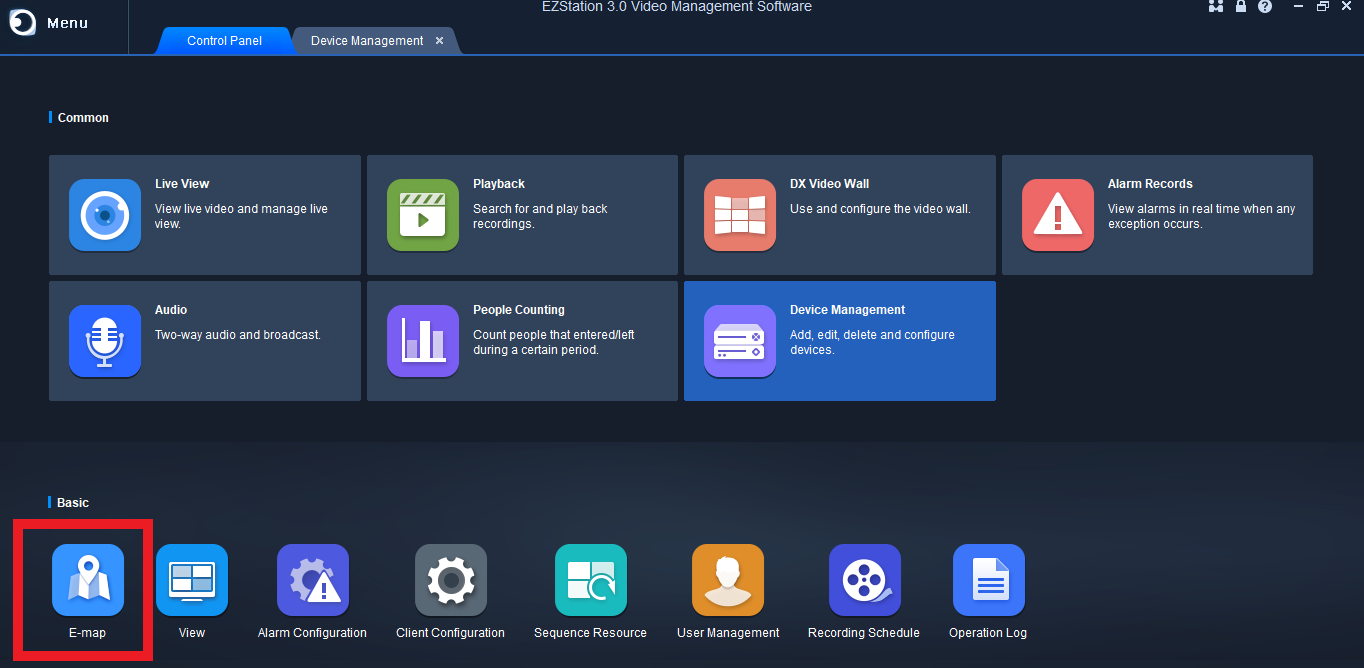Open Live View
This screenshot has height=668, width=1364.
tap(204, 215)
